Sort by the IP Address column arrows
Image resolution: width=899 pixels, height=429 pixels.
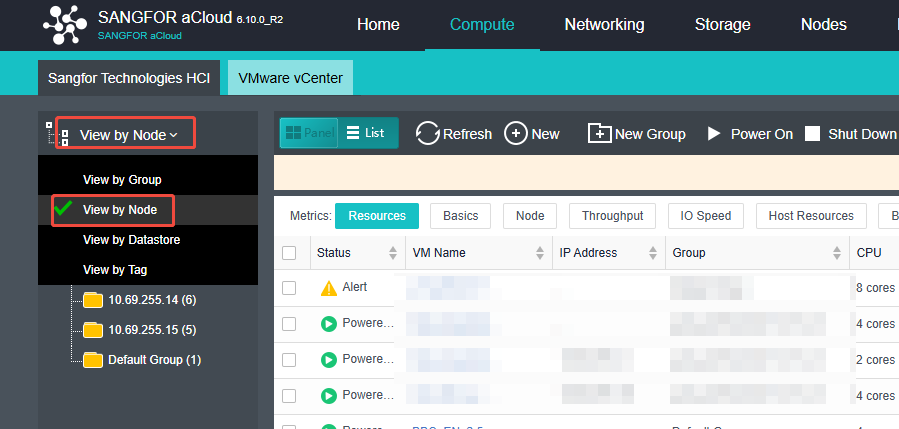click(652, 253)
